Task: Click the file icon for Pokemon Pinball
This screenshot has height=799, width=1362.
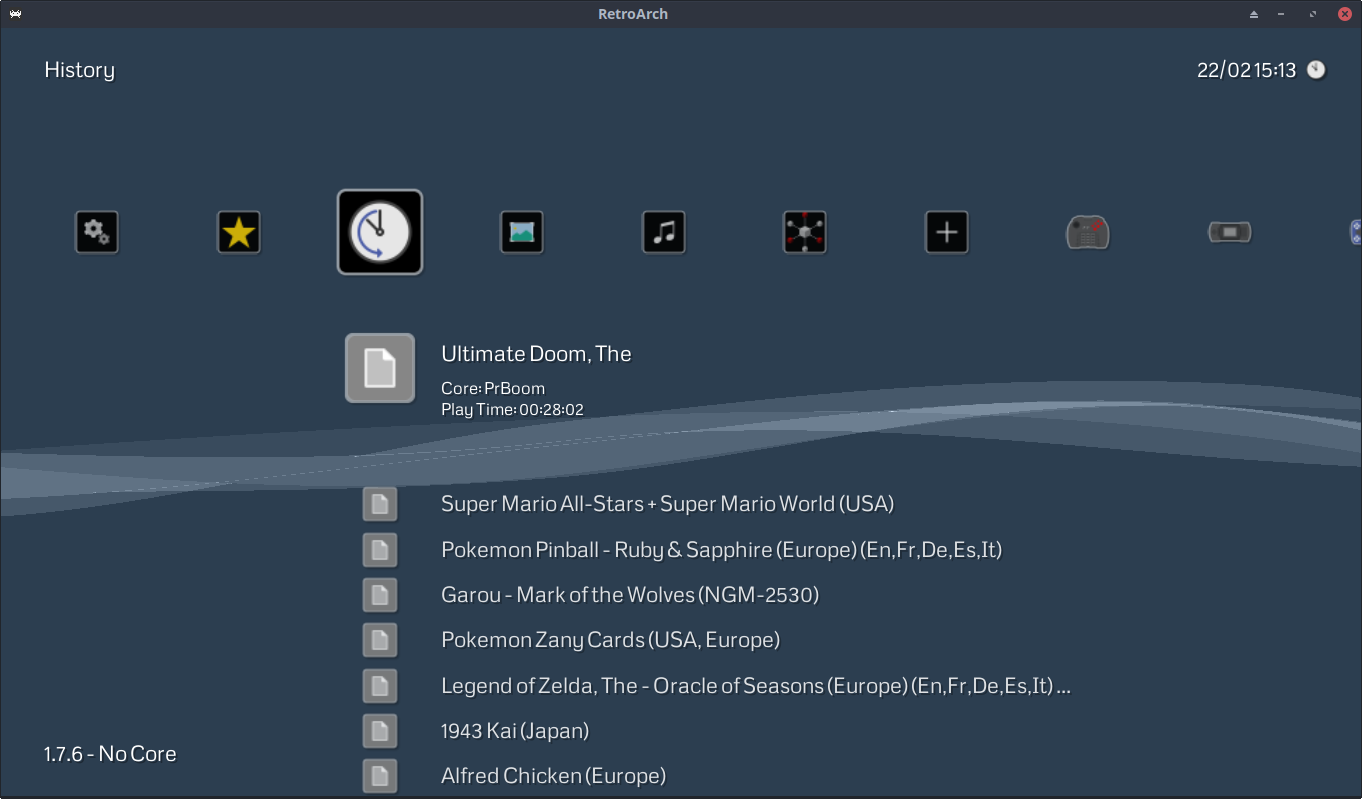Action: pyautogui.click(x=380, y=549)
